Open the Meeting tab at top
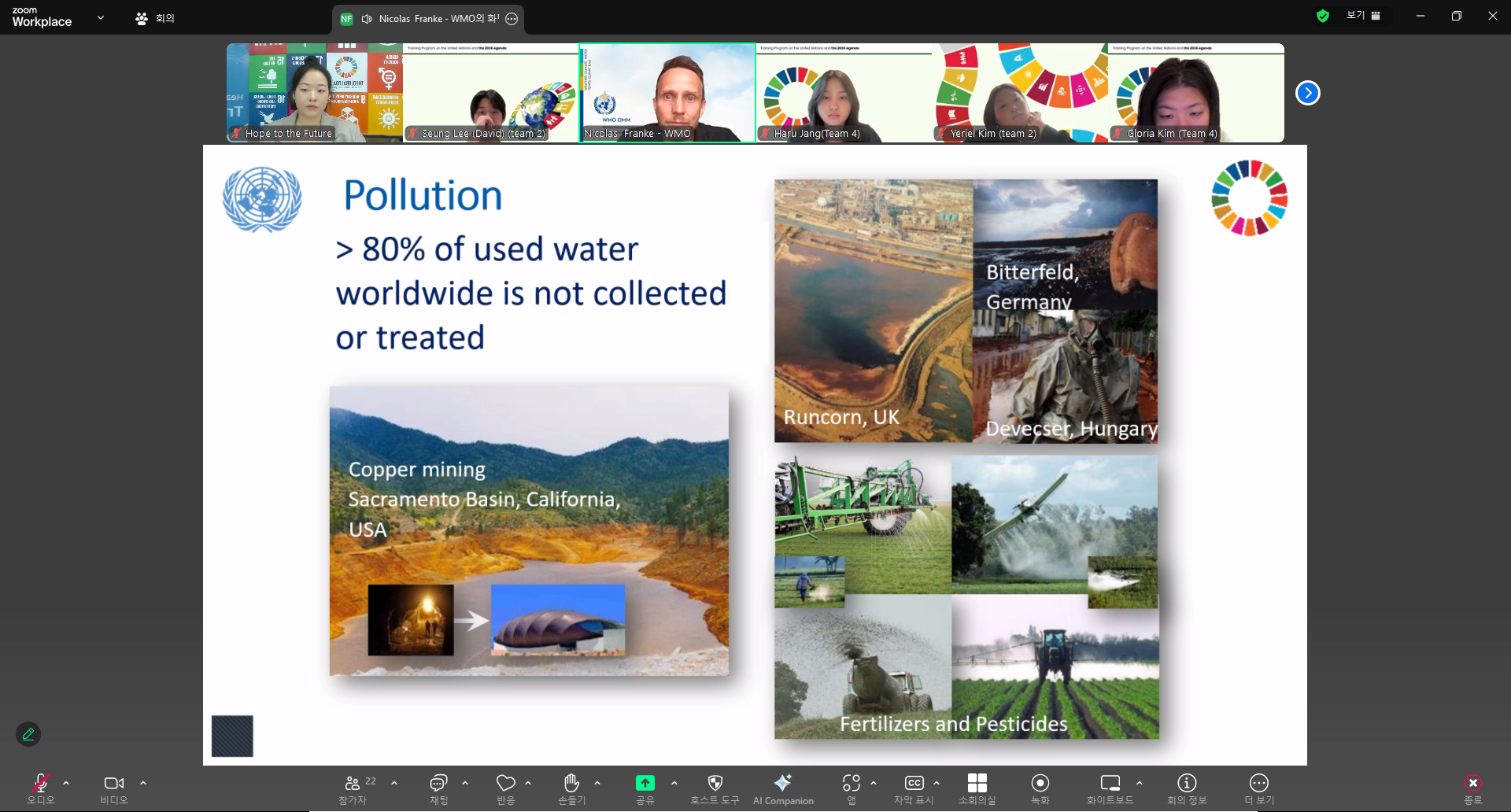1511x812 pixels. pos(155,18)
